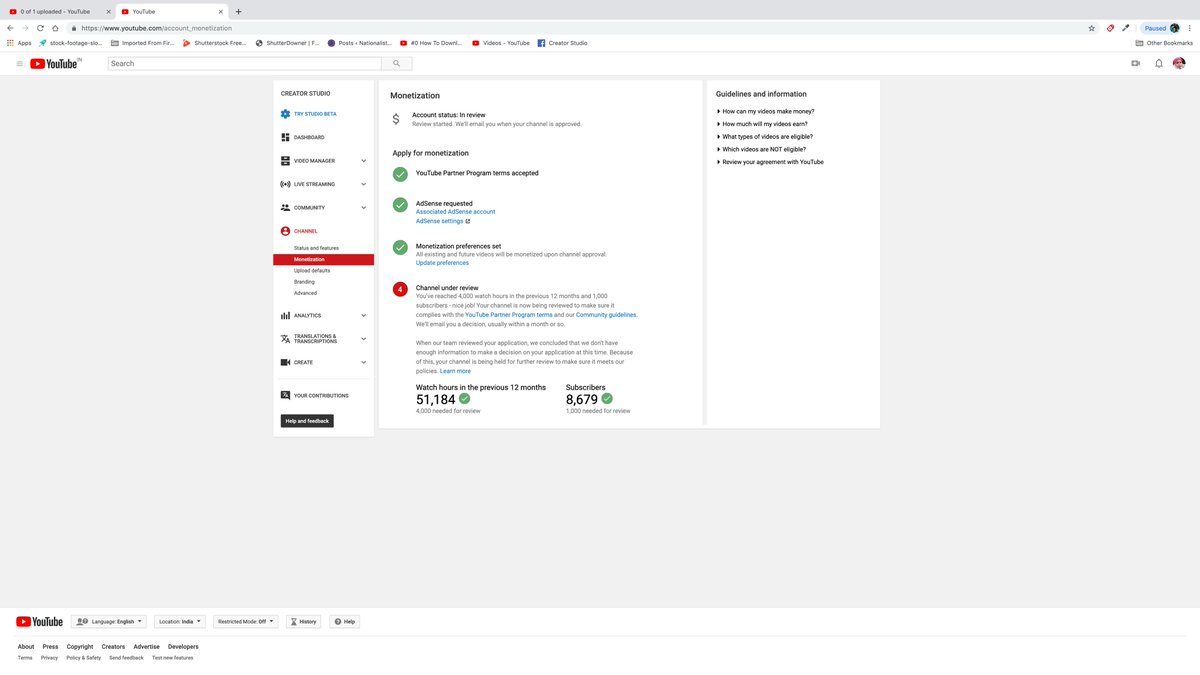Open the Apps bookmark shortcut
Viewport: 1200px width, 675px height.
(19, 43)
